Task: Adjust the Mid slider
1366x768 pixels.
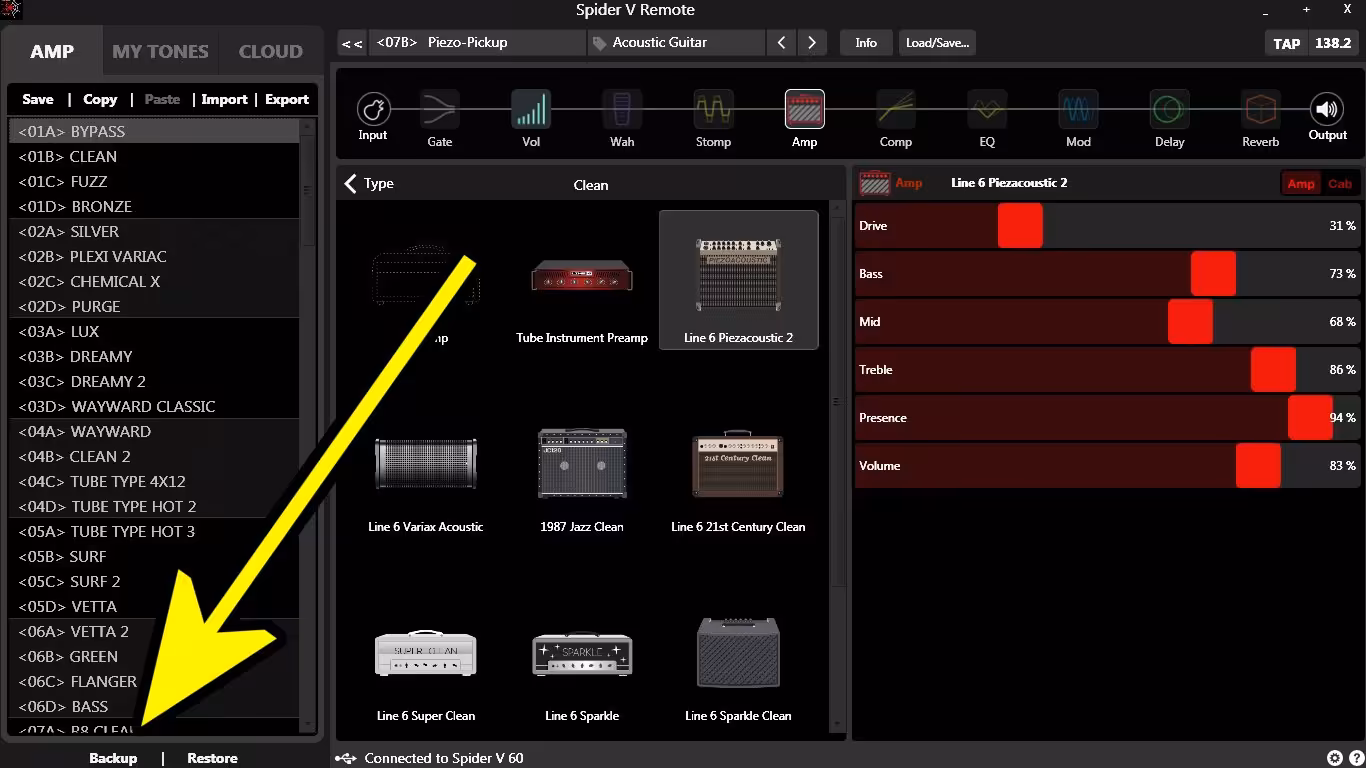Action: [1190, 322]
